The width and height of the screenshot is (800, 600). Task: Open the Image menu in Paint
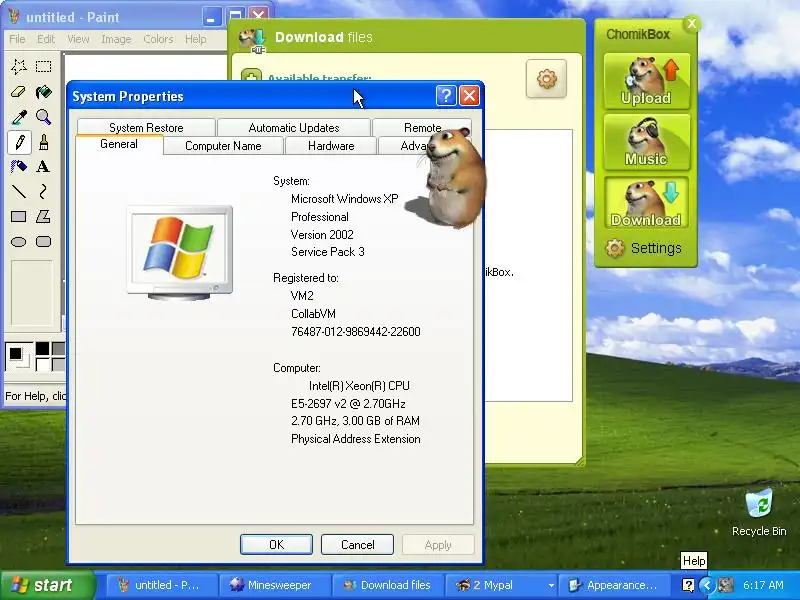(x=116, y=39)
